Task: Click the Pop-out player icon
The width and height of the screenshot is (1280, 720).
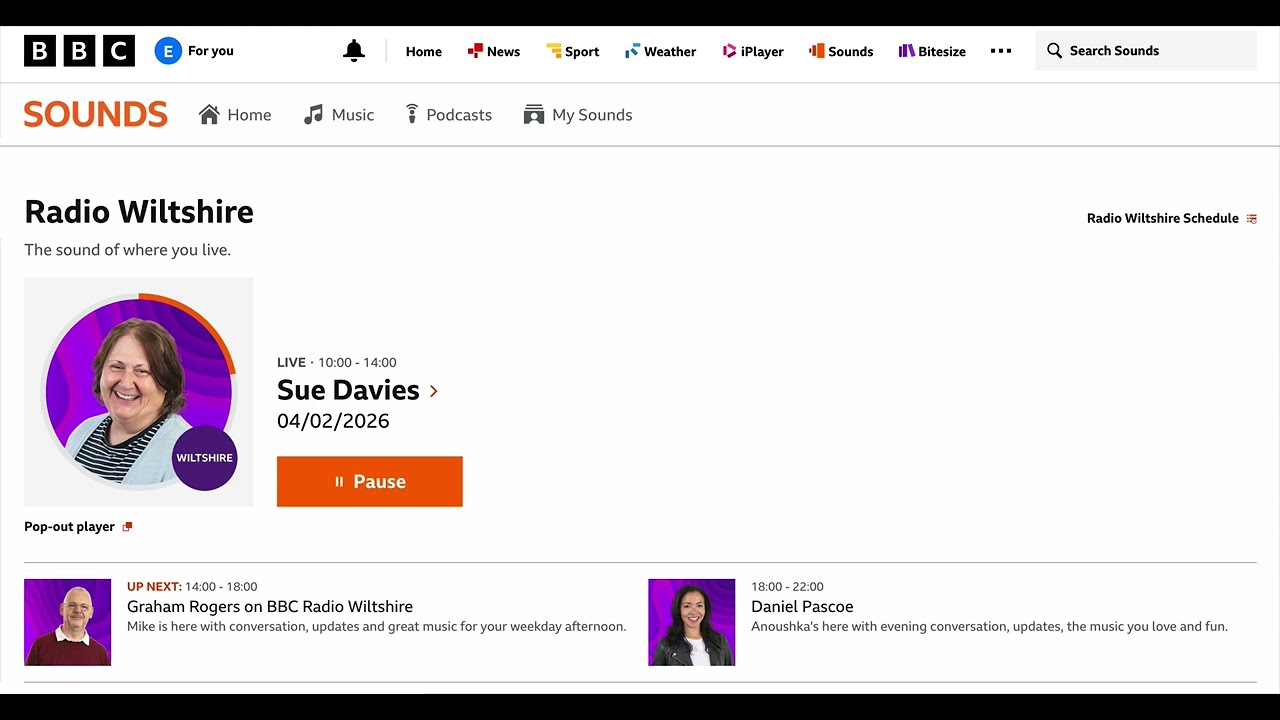Action: pos(127,527)
